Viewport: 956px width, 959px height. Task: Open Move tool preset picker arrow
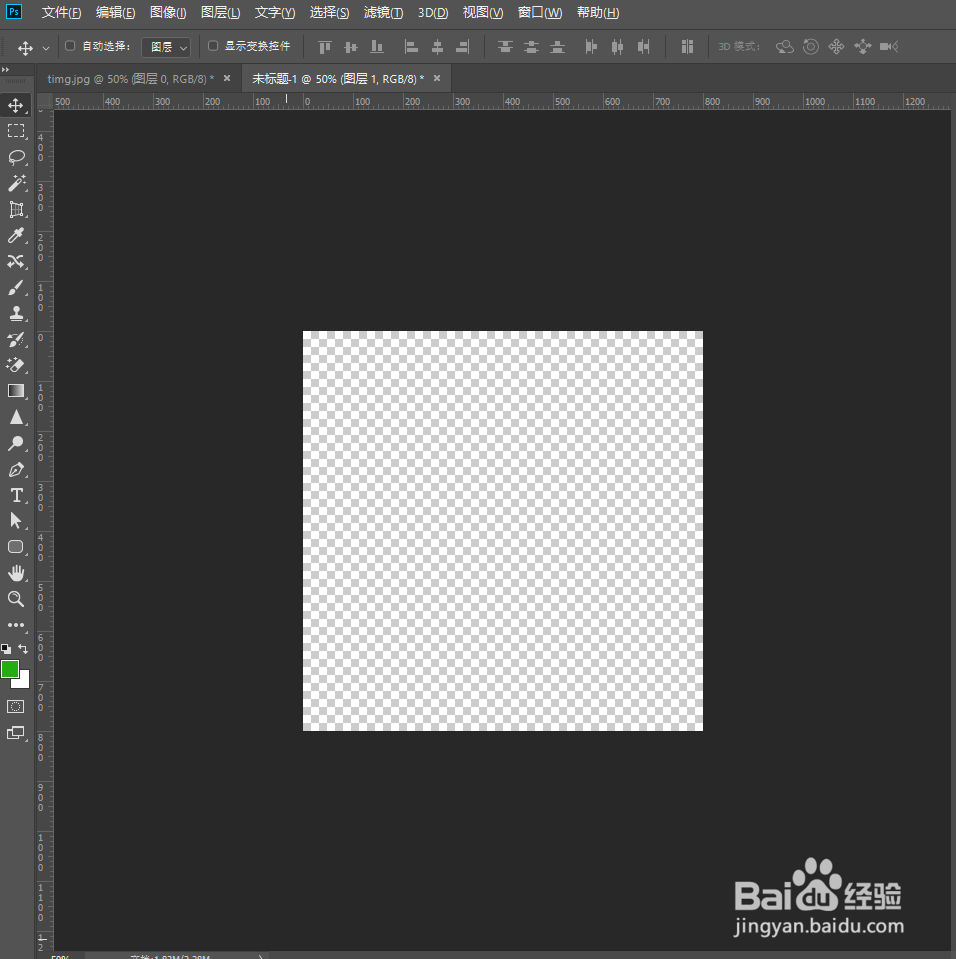[x=46, y=48]
